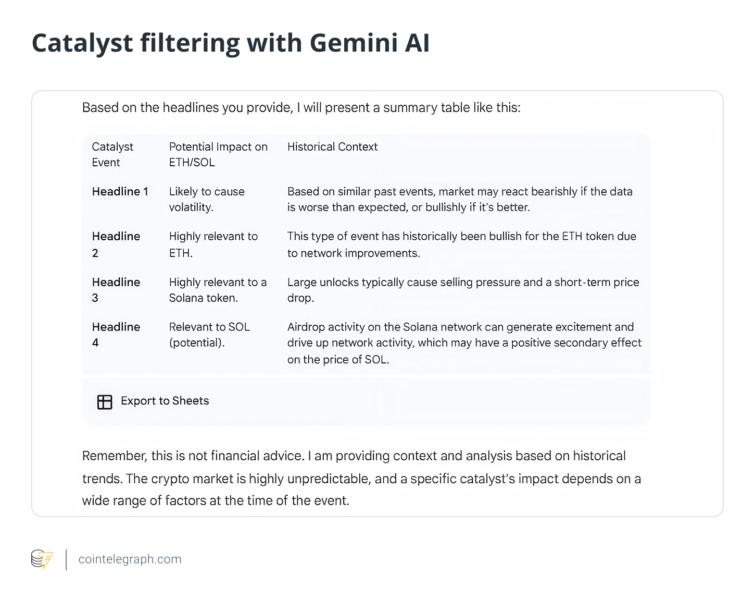Select the Potential Impact on ETH/SOL header
The image size is (755, 600).
[218, 154]
